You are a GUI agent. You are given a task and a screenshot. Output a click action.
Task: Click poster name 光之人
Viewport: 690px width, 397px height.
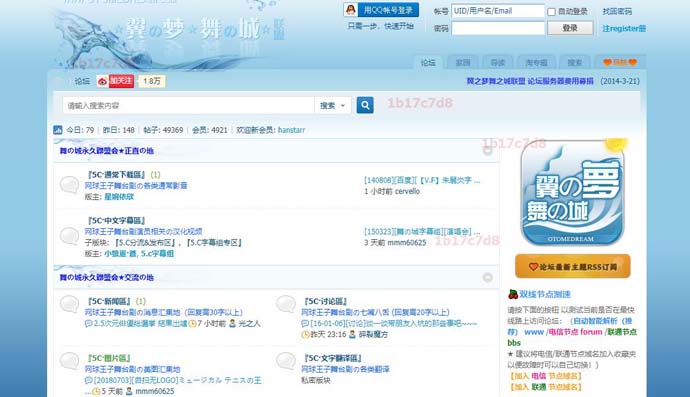pyautogui.click(x=249, y=323)
